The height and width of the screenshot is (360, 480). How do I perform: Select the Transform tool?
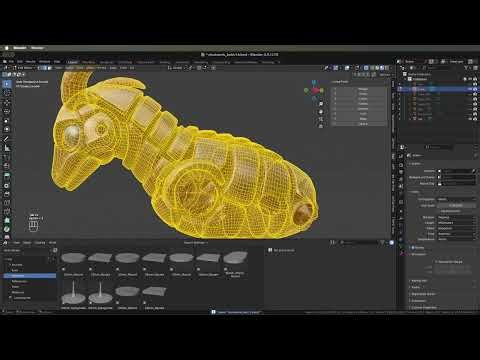coord(7,129)
